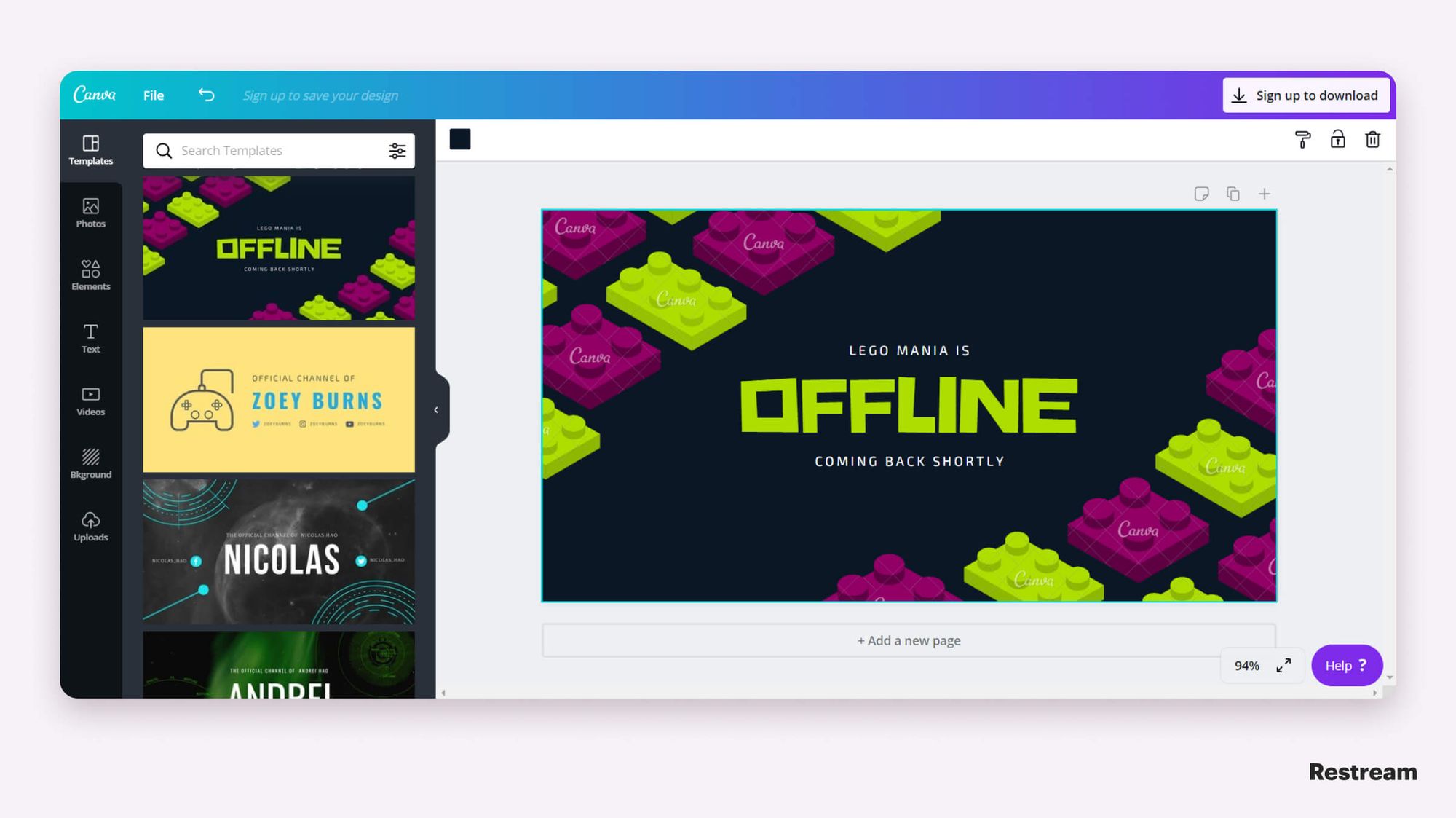Select the Background panel icon
This screenshot has height=818, width=1456.
click(90, 462)
